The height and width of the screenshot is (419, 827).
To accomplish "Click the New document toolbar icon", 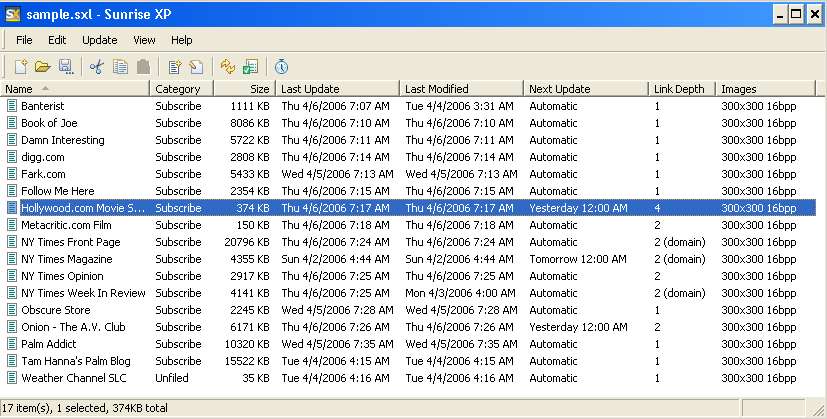I will point(175,66).
